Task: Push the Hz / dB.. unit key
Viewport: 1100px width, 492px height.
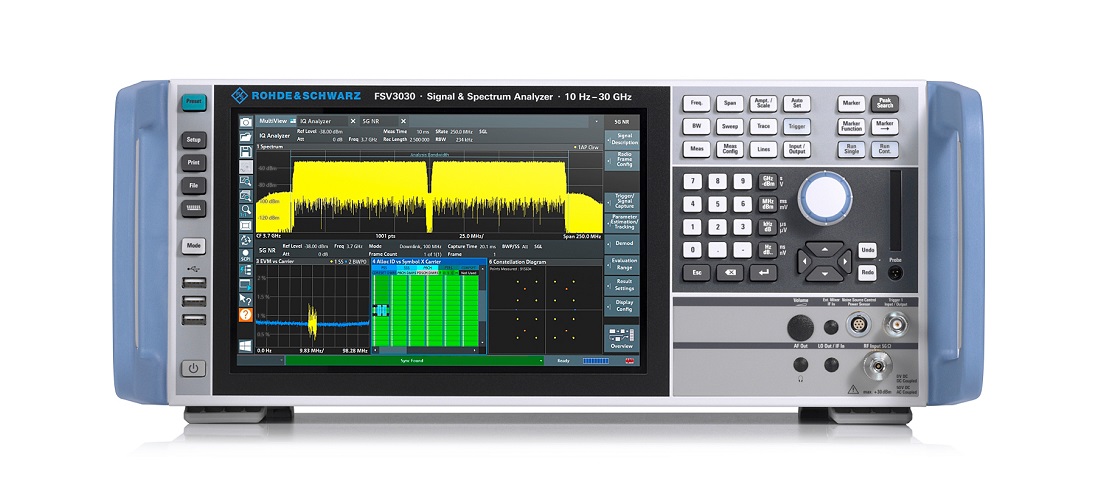Action: click(767, 249)
